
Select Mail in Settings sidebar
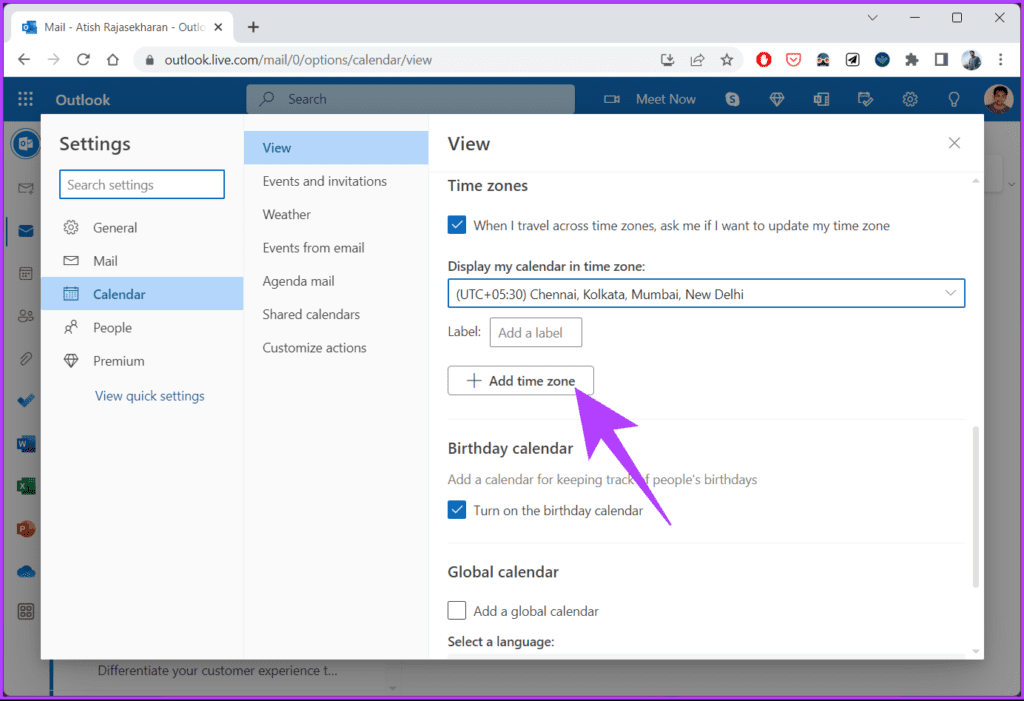pyautogui.click(x=142, y=261)
